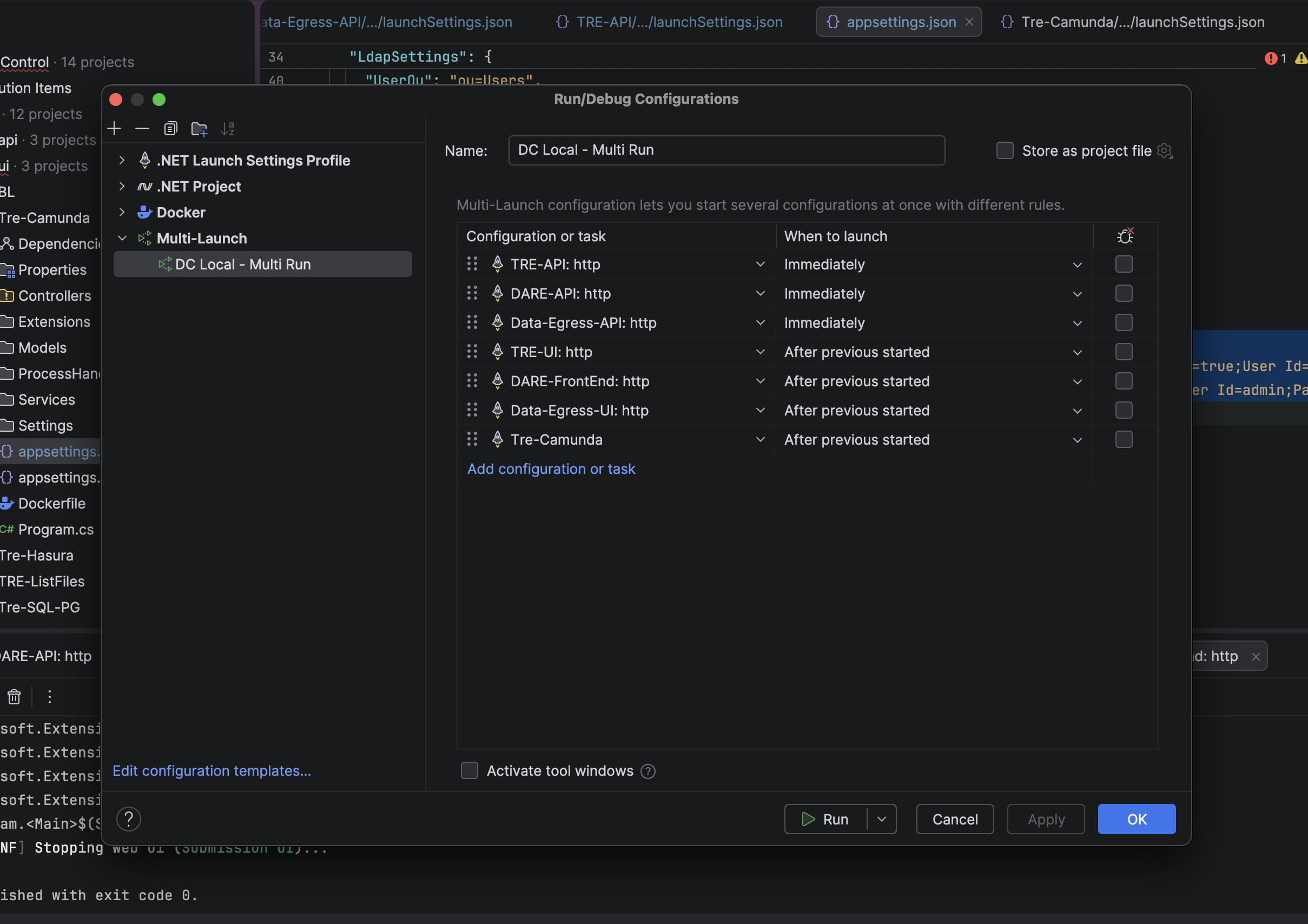Check debug checkbox for Tre-Camunda row
The height and width of the screenshot is (924, 1308).
[x=1124, y=440]
